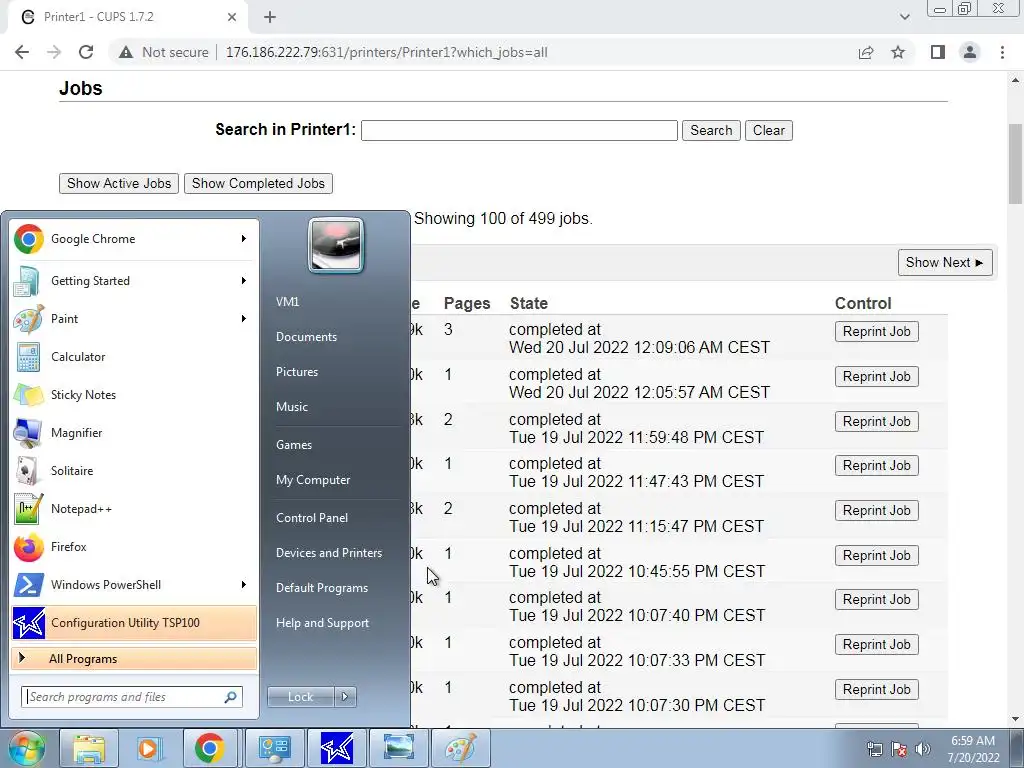Share this page icon in address bar

866,52
